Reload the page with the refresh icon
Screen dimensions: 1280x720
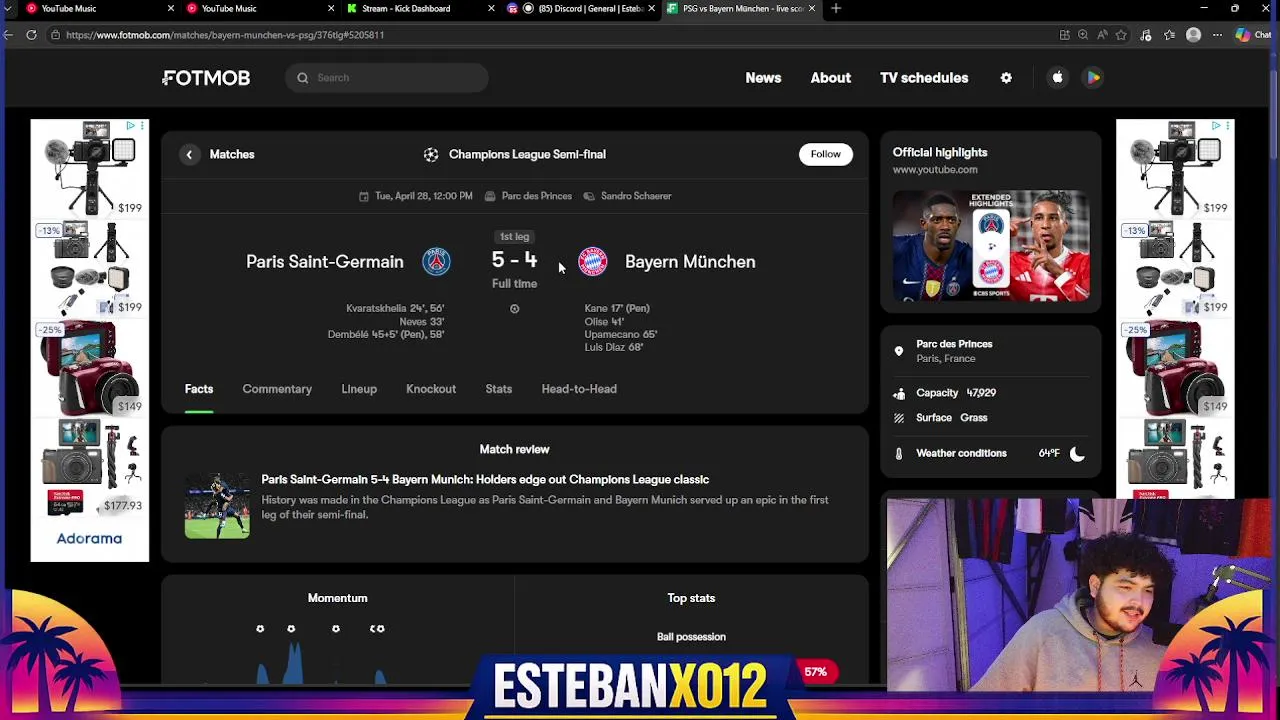click(x=31, y=35)
